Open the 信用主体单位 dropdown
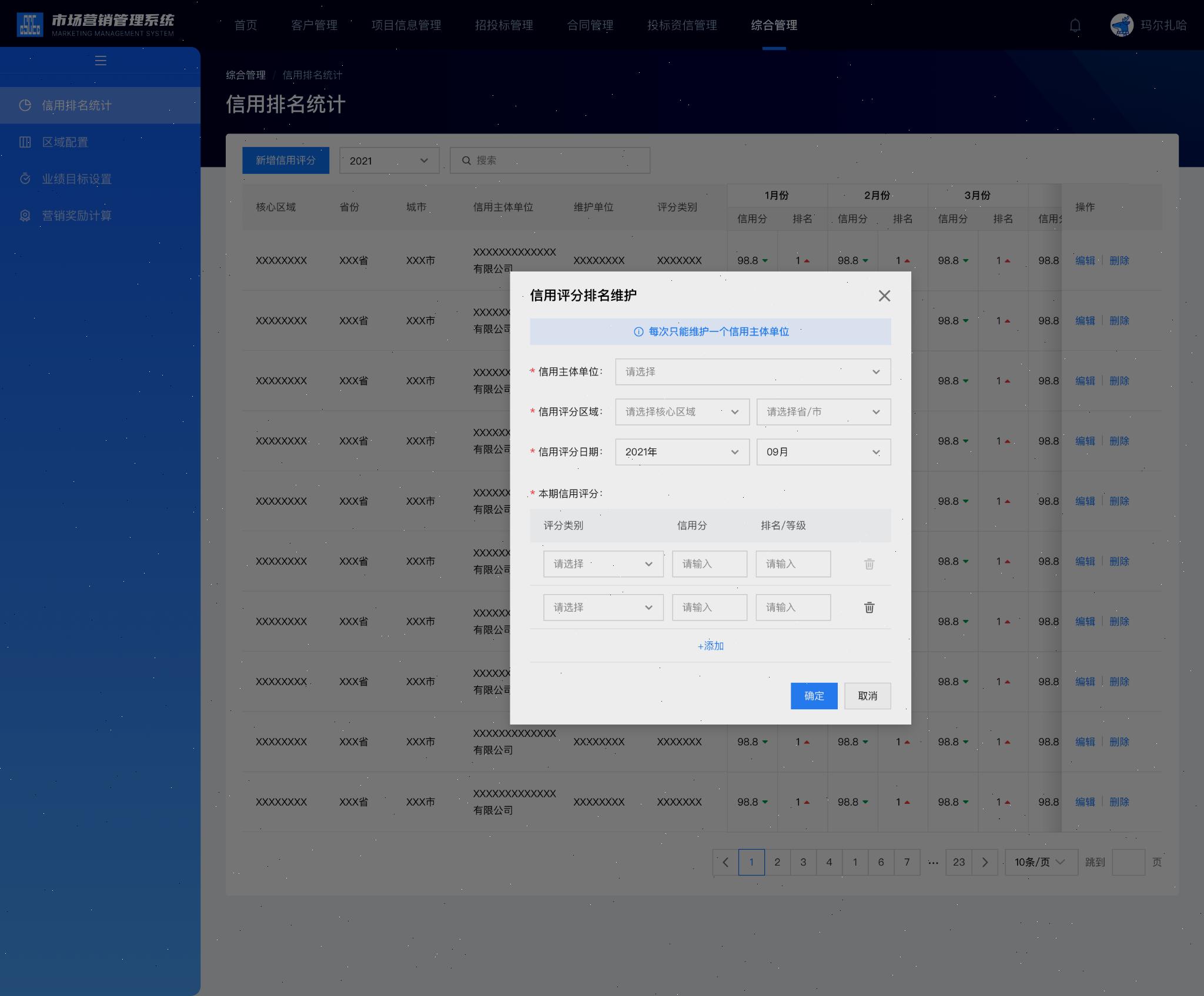Screen dimensions: 1204x996 [x=753, y=372]
